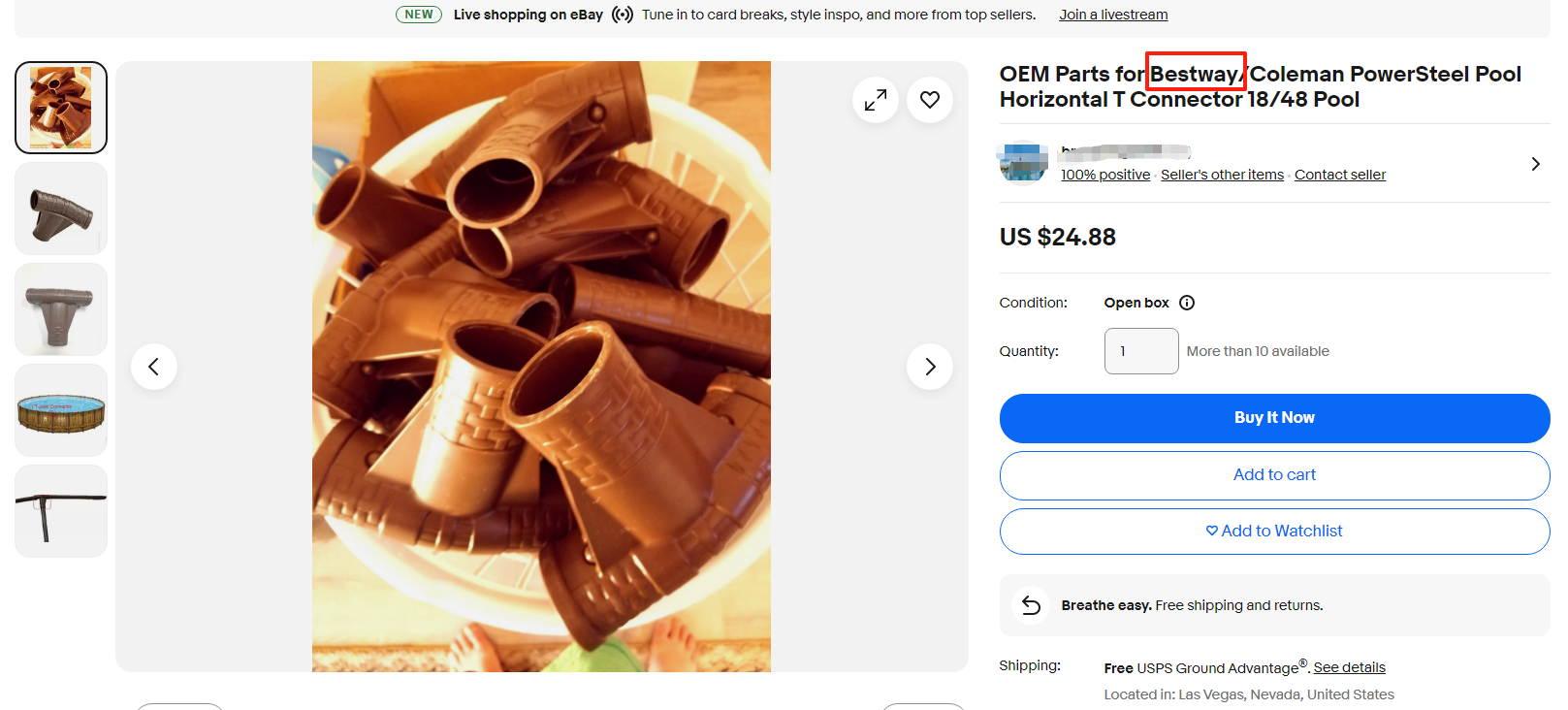
Task: Click the heart icon on the product image
Action: 930,100
